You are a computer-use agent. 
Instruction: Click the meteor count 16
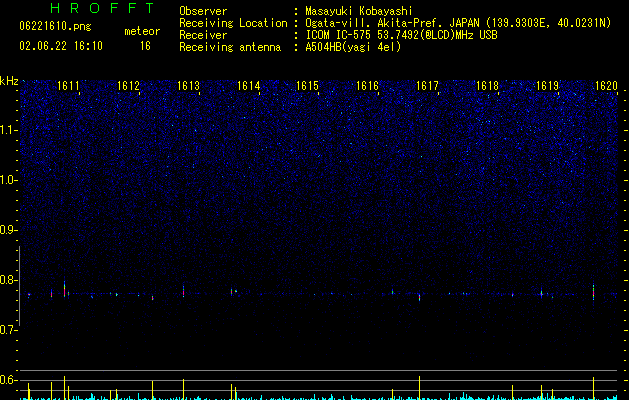(145, 46)
